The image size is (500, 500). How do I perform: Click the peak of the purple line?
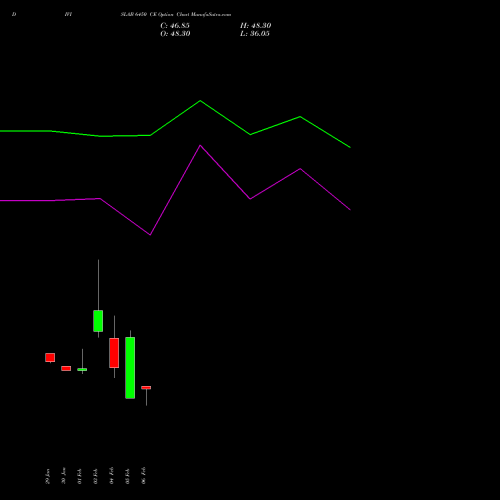click(200, 145)
